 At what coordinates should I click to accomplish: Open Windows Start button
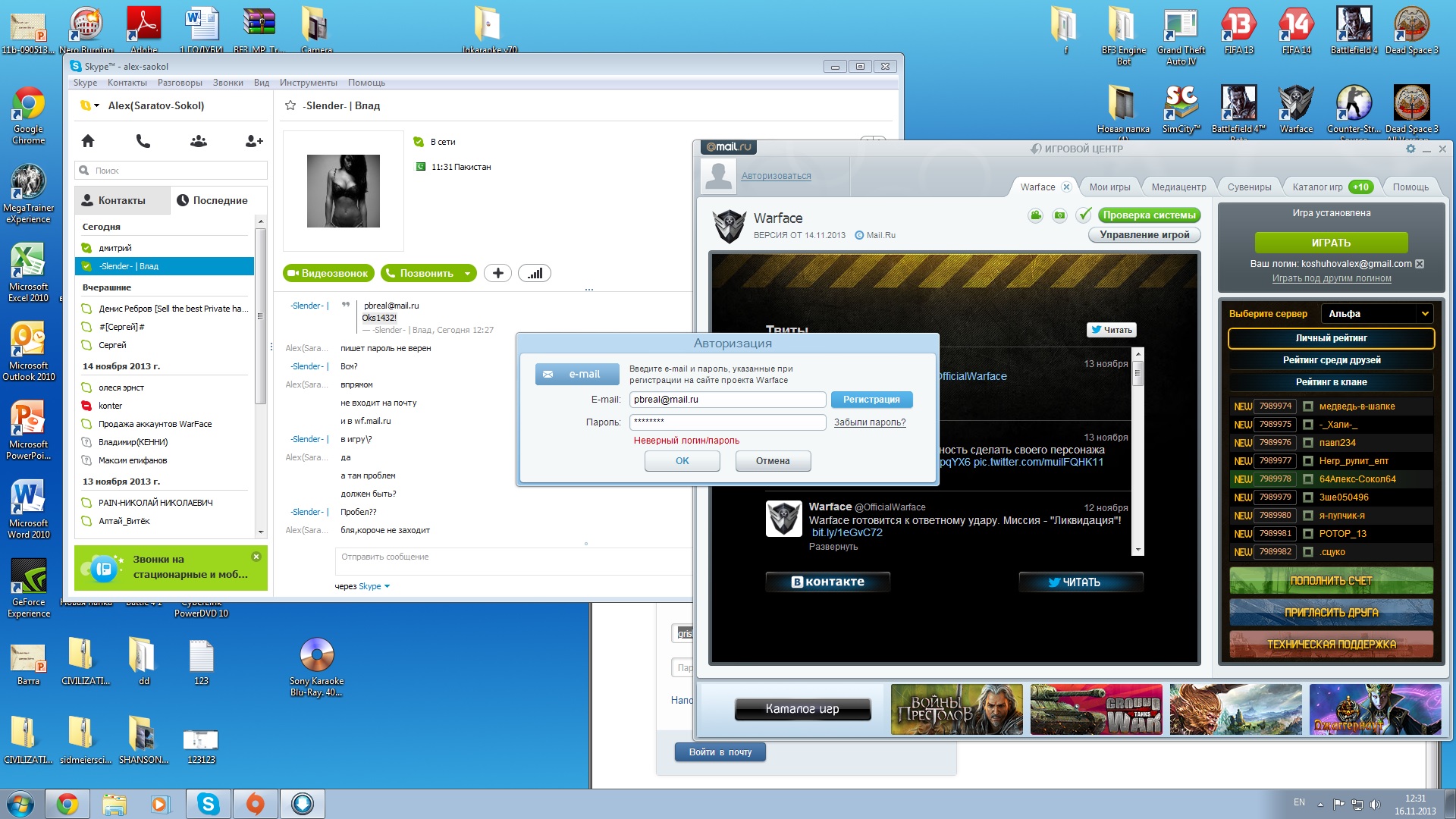(x=20, y=804)
